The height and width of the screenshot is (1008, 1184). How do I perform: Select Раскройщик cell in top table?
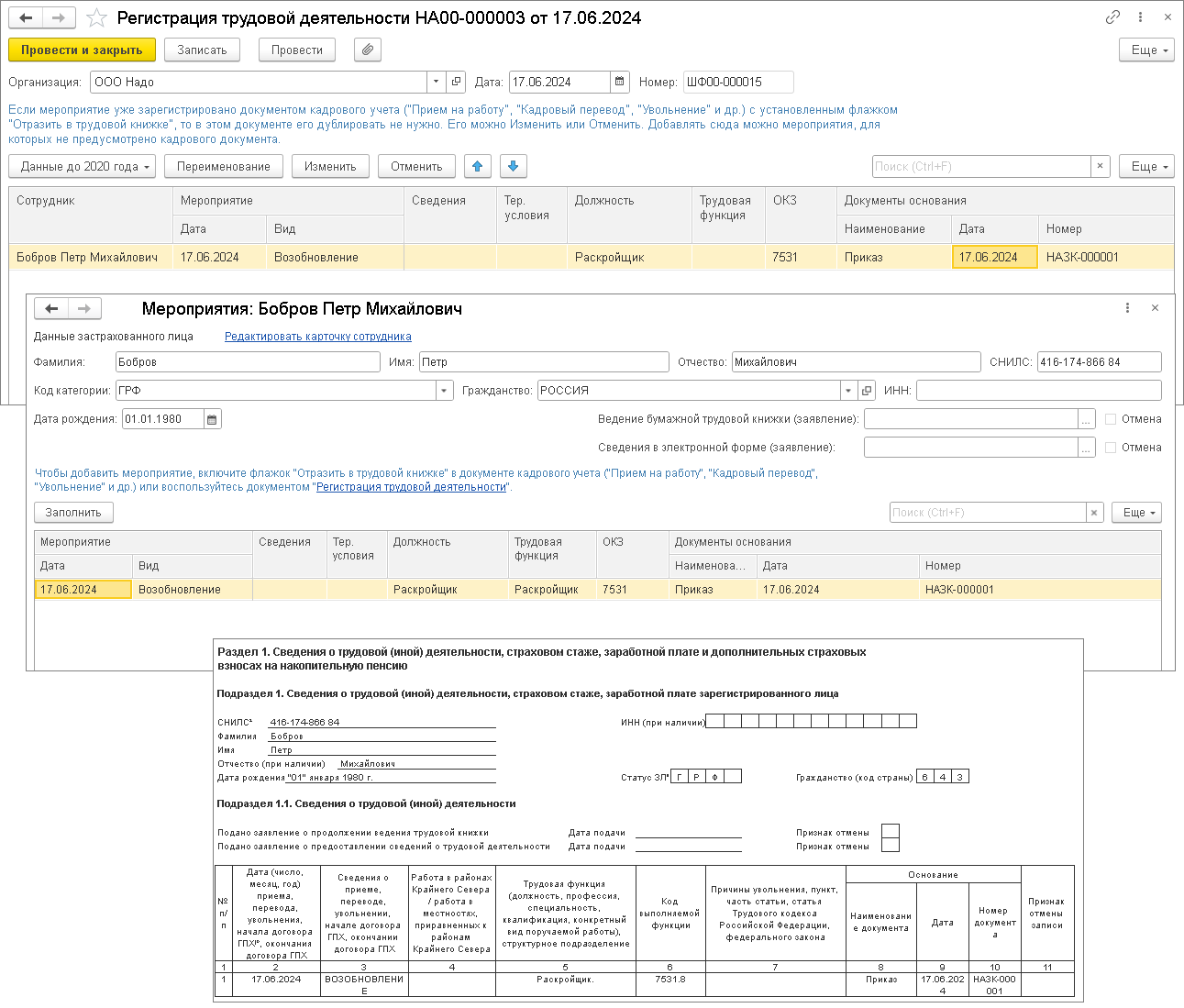[x=630, y=258]
